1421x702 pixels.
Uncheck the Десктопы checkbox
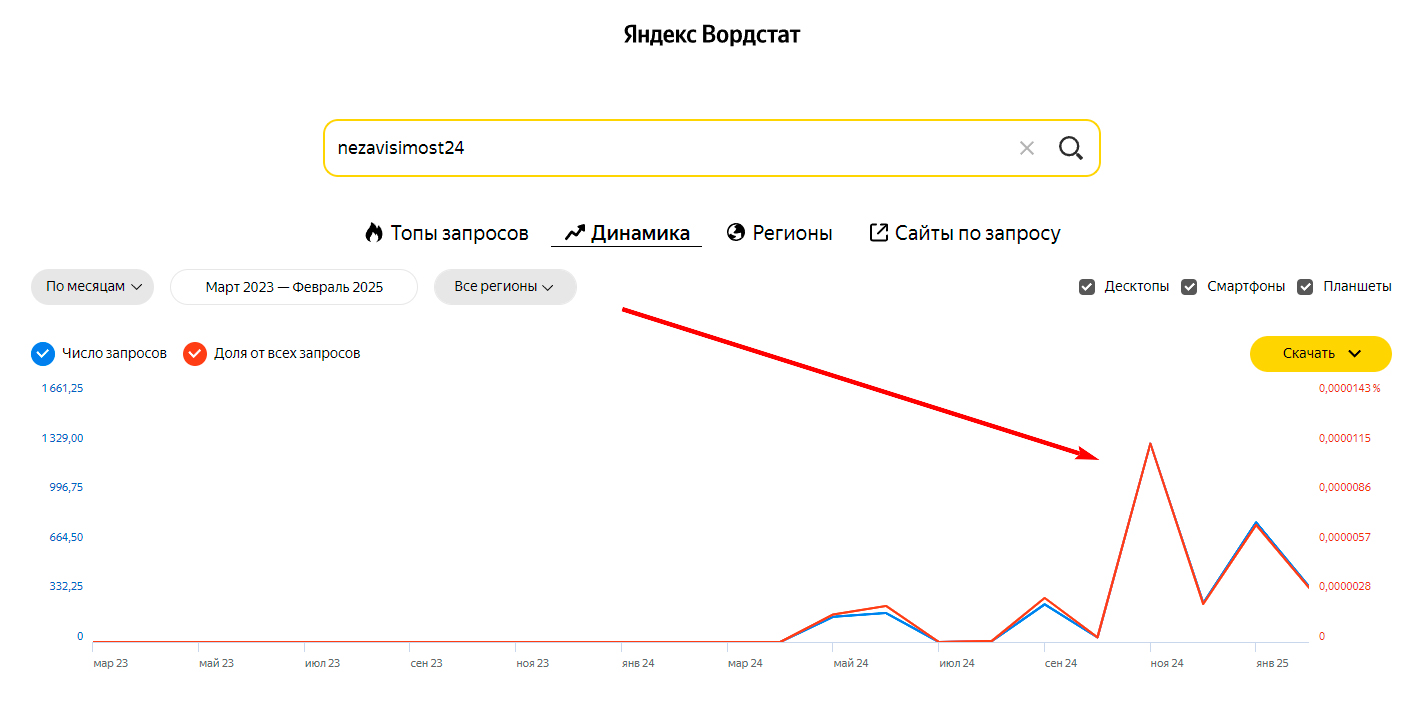click(x=1087, y=287)
